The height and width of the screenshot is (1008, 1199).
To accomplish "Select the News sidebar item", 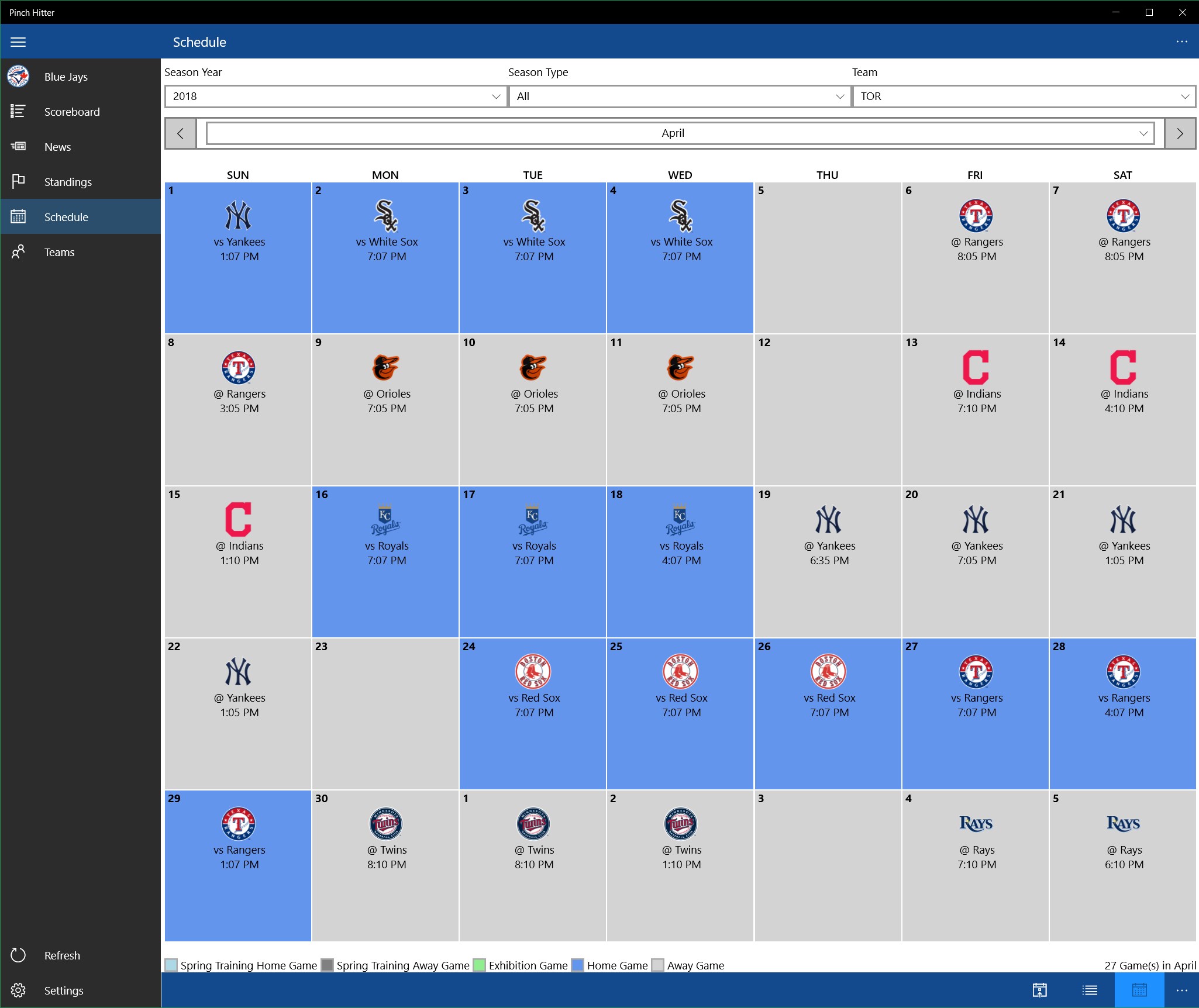I will 57,147.
